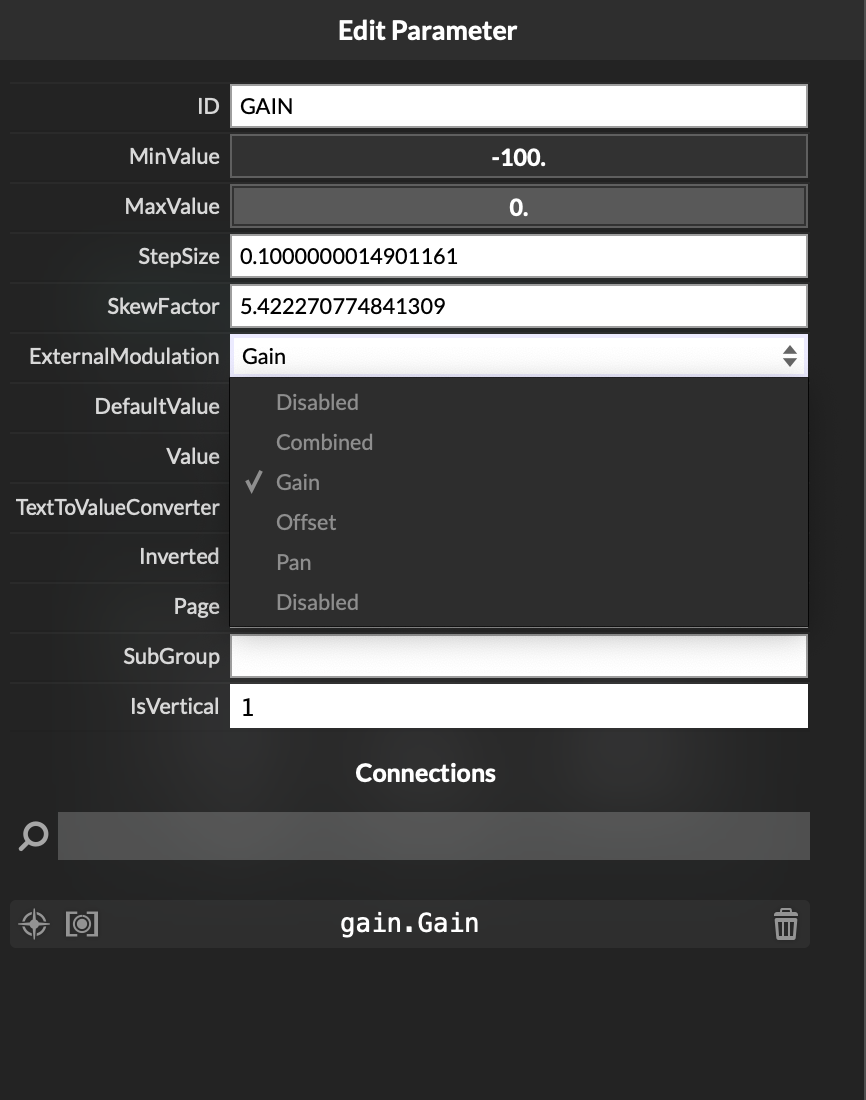The height and width of the screenshot is (1100, 866).
Task: Open the ExternalModulation combo box arrows
Action: (790, 356)
